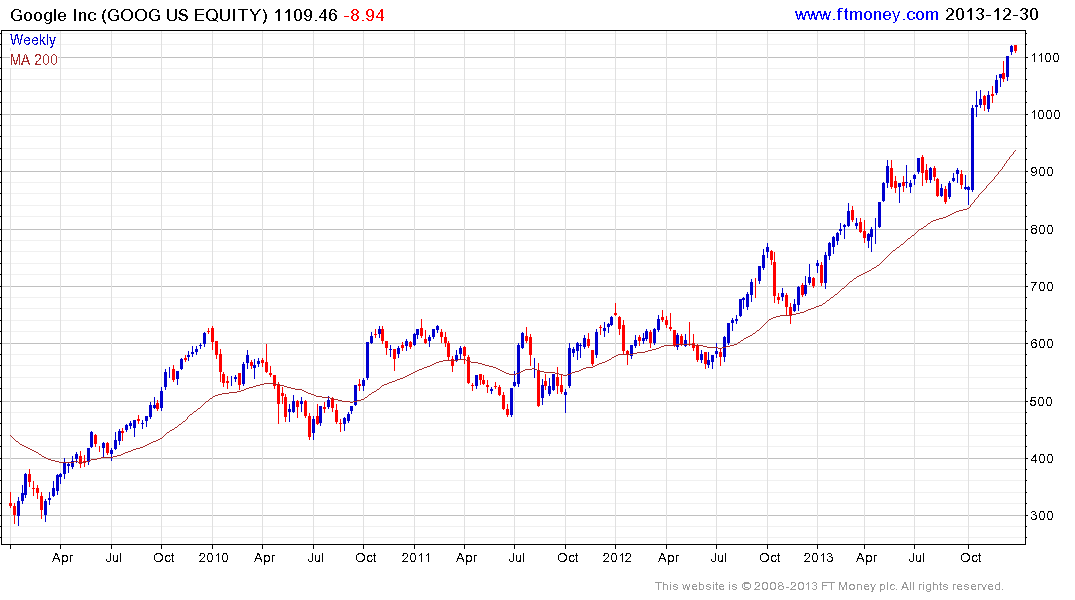Click the 2011 year label on time axis
This screenshot has width=1075, height=600.
click(x=415, y=557)
